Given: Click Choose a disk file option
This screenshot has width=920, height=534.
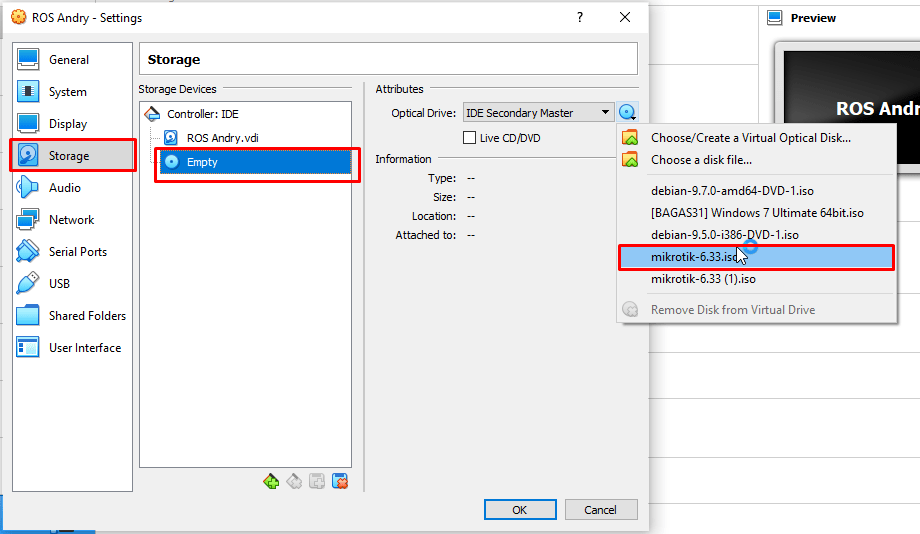Looking at the screenshot, I should point(701,160).
